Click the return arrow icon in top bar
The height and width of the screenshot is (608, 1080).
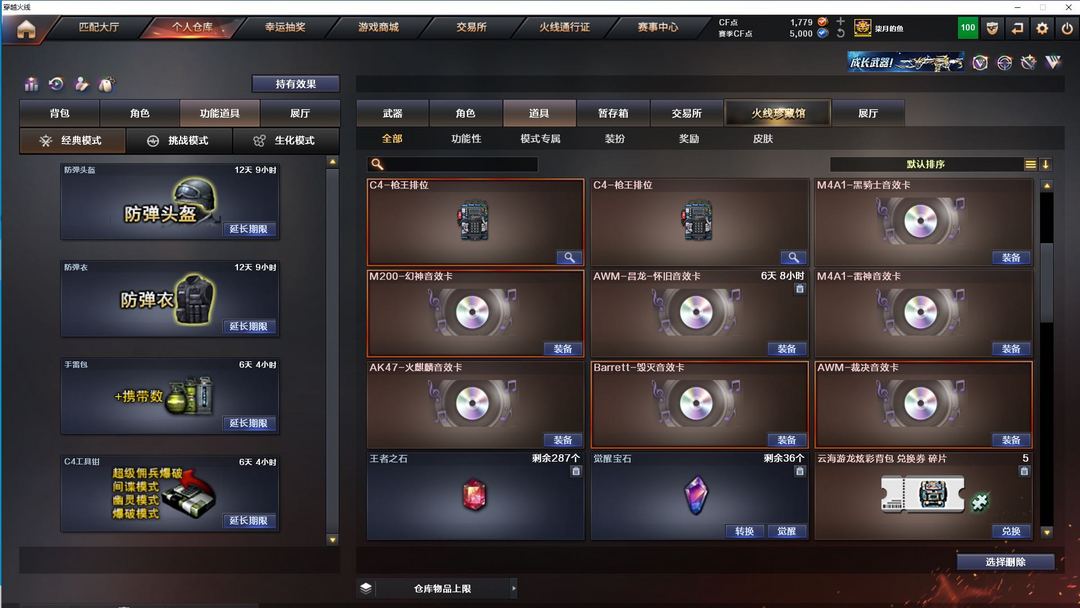(x=1017, y=28)
